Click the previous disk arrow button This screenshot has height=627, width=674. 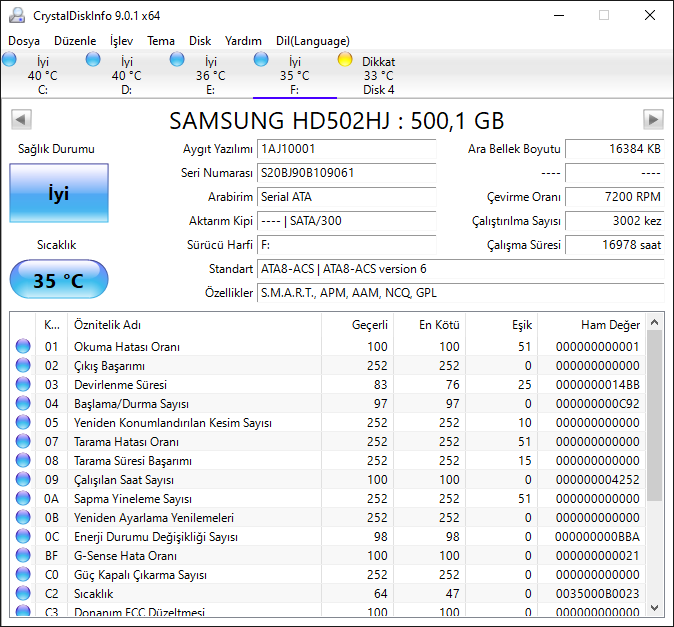[x=21, y=119]
